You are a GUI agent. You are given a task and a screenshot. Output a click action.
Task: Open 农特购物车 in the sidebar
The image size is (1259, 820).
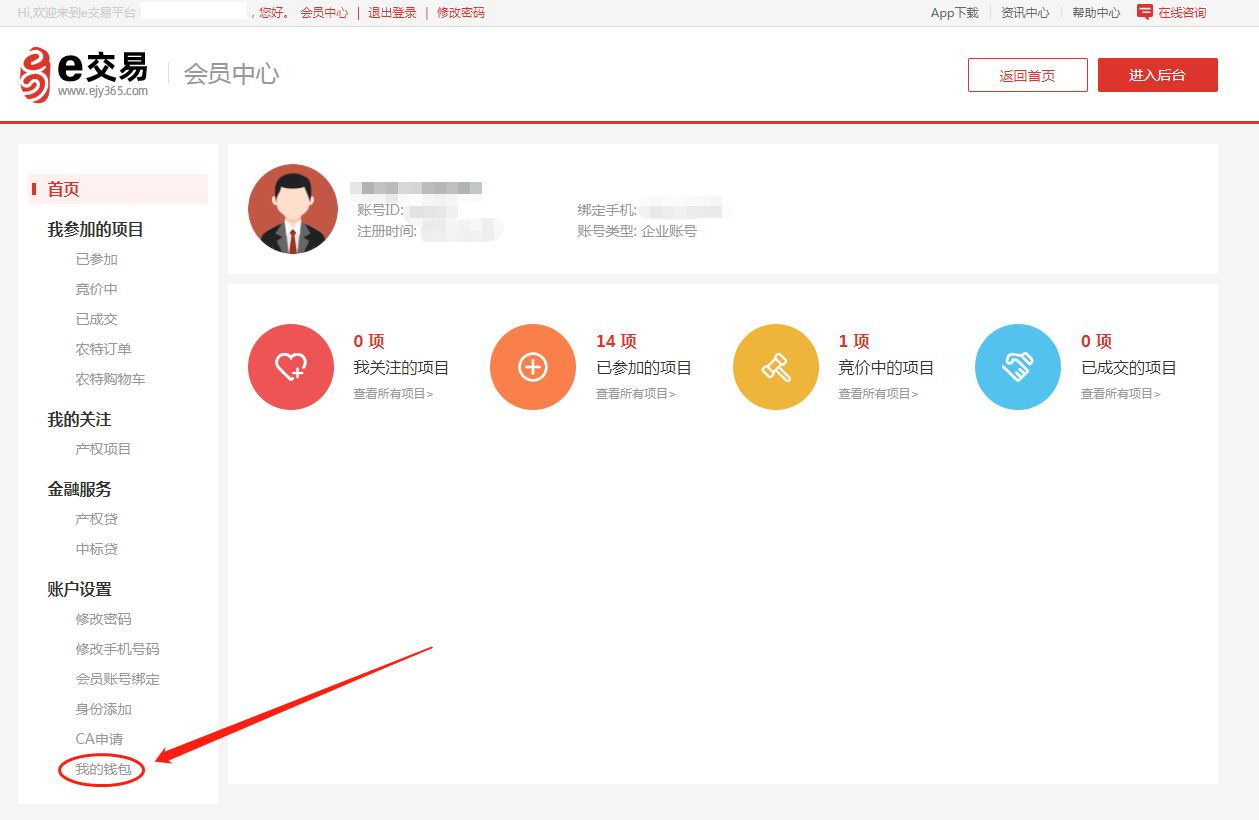tap(111, 379)
